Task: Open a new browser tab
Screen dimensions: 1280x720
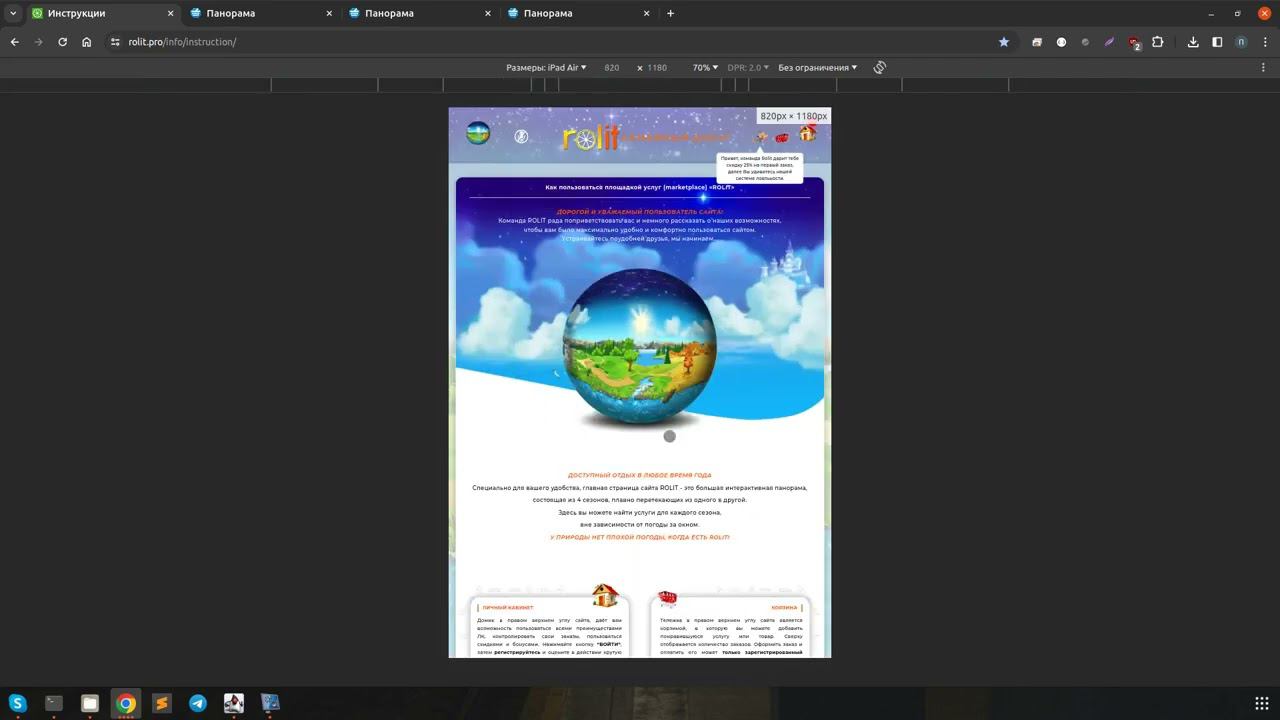Action: [670, 14]
